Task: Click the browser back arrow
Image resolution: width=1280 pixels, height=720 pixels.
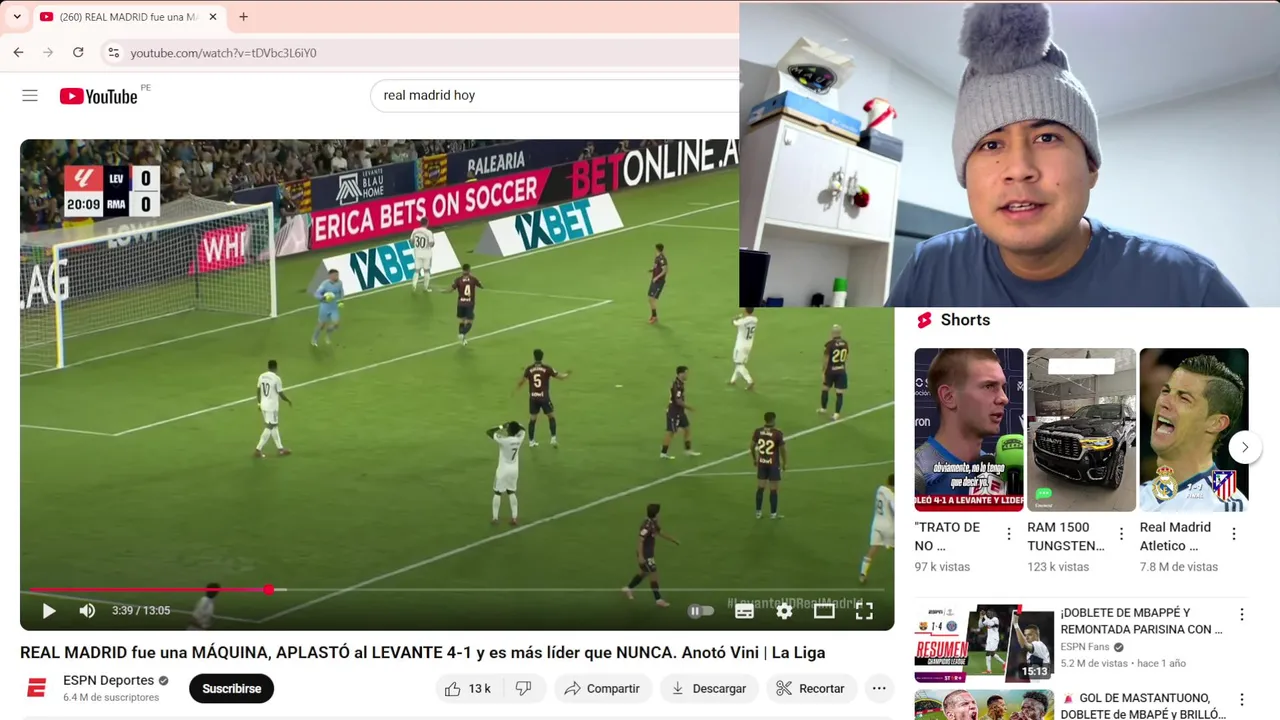Action: (x=18, y=52)
